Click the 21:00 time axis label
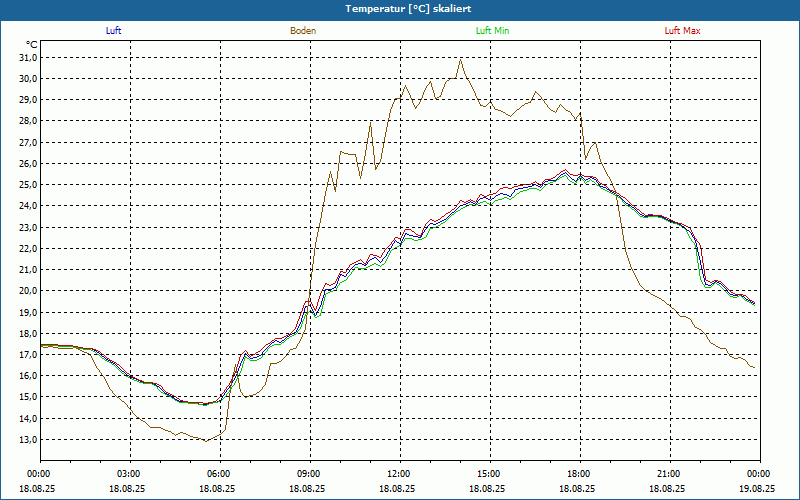 point(670,474)
